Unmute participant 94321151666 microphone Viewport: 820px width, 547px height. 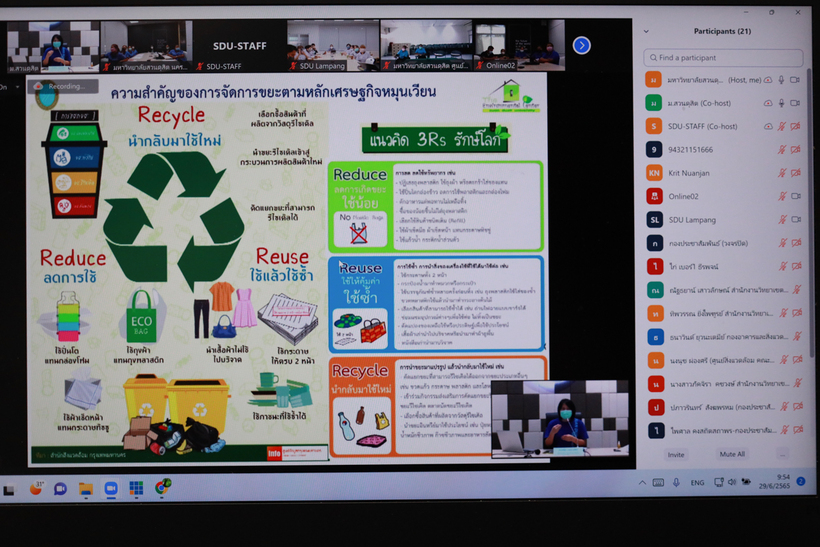781,150
